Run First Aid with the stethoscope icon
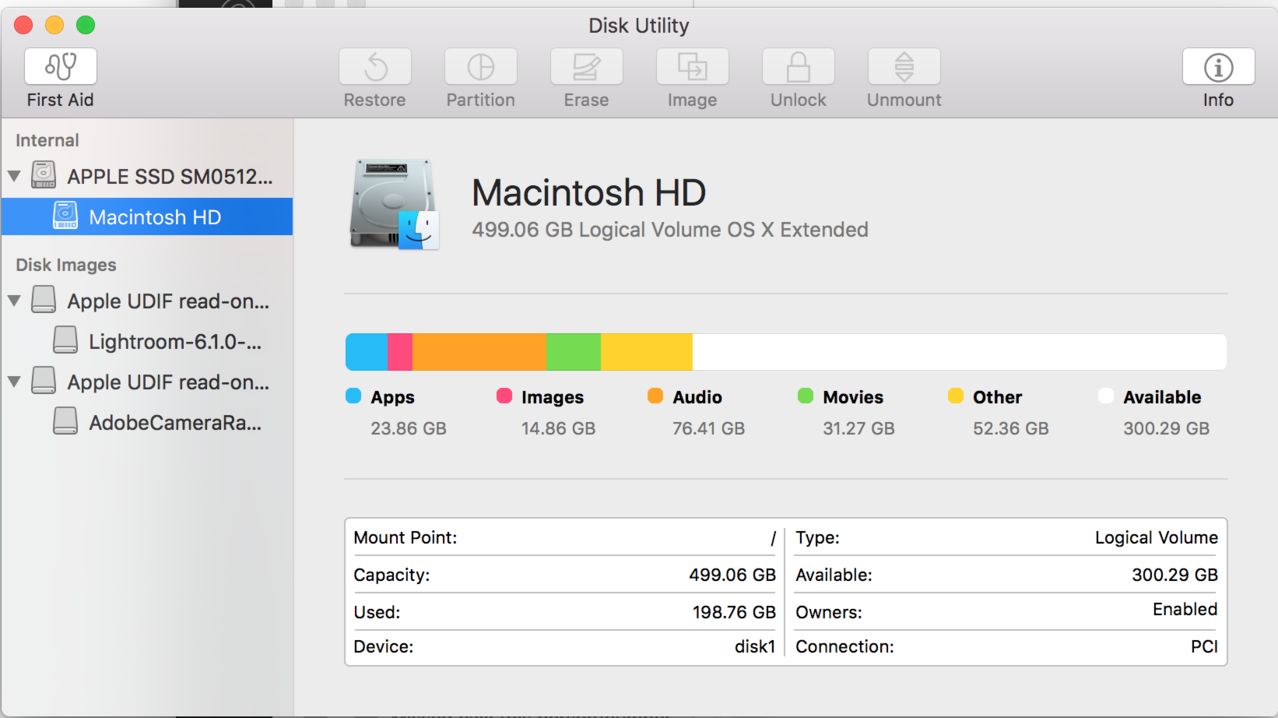The width and height of the screenshot is (1278, 718). [x=61, y=67]
